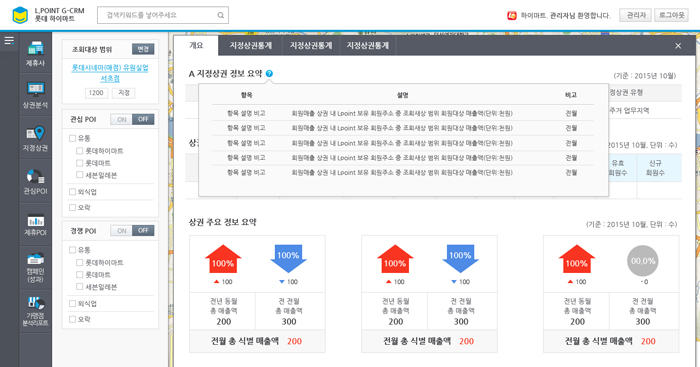Open 캠페인(성과) sidebar icon
The width and height of the screenshot is (700, 367).
(x=35, y=267)
